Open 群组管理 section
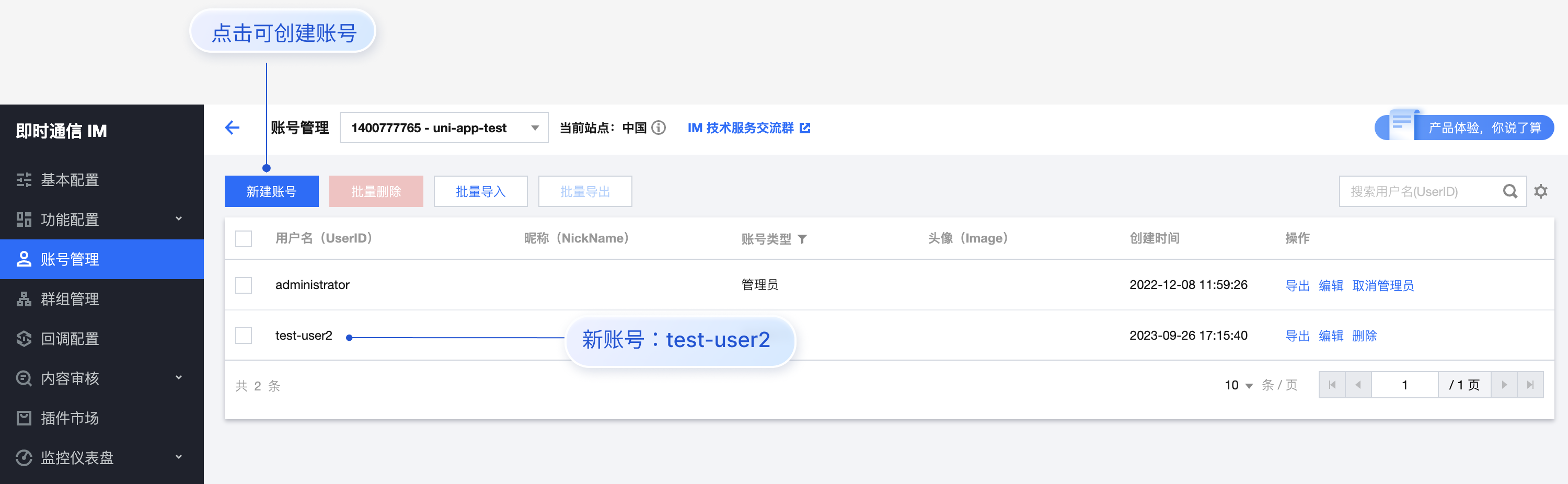1568x484 pixels. click(70, 298)
